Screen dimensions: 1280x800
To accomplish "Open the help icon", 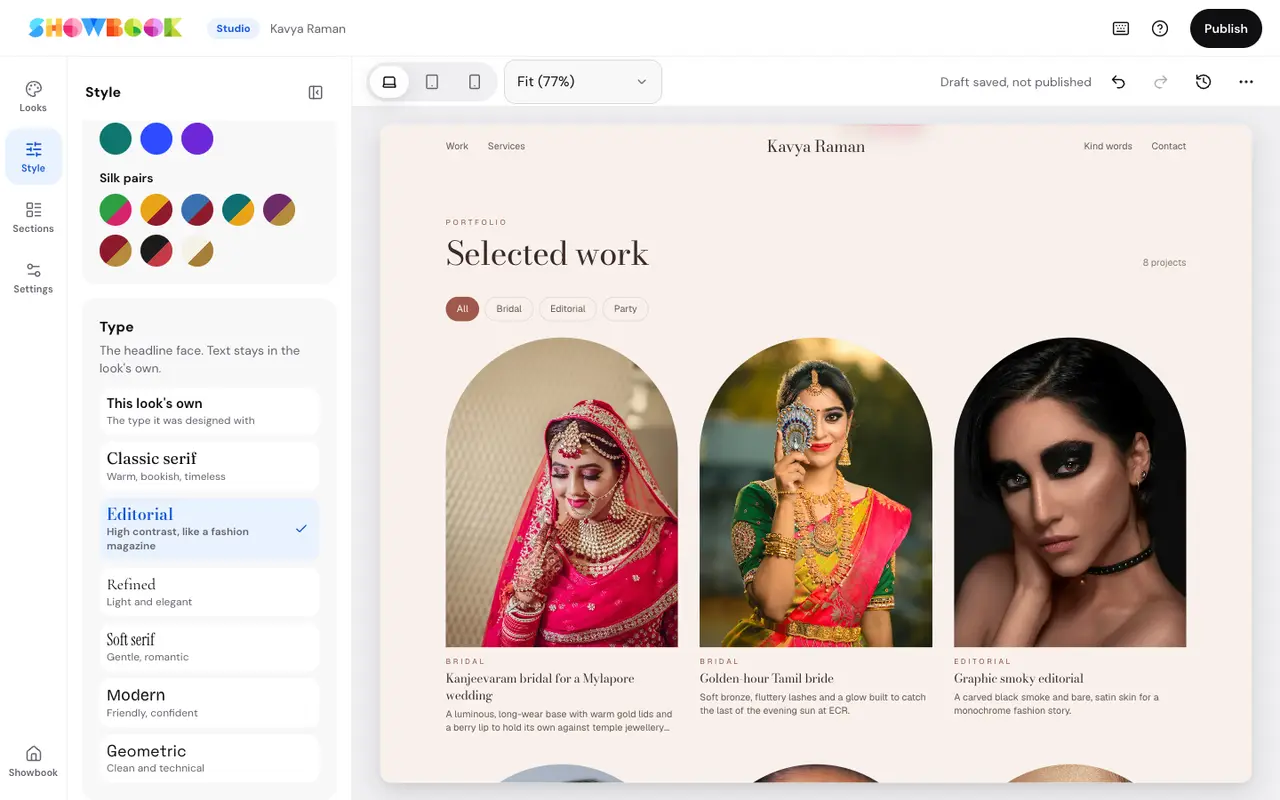I will point(1160,29).
